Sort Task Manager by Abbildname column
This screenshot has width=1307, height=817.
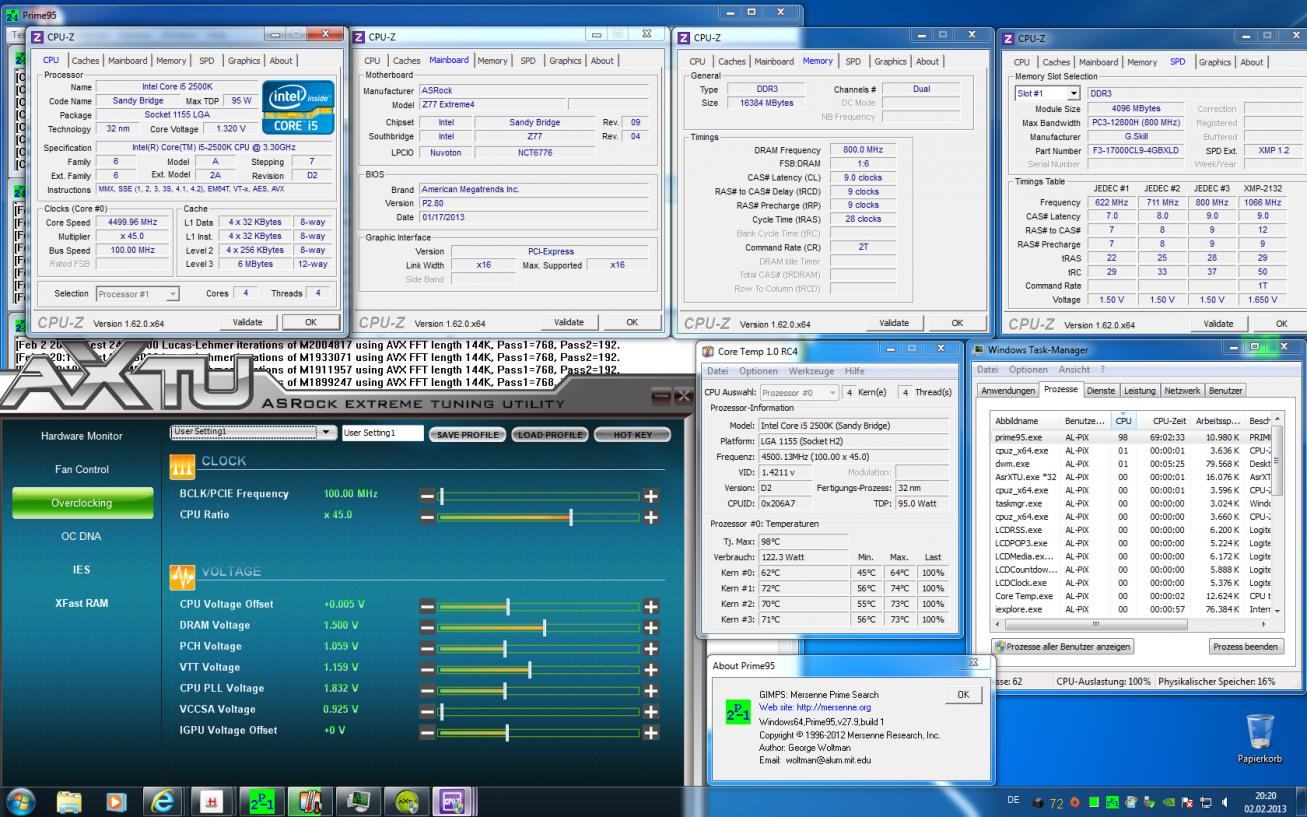click(1026, 421)
